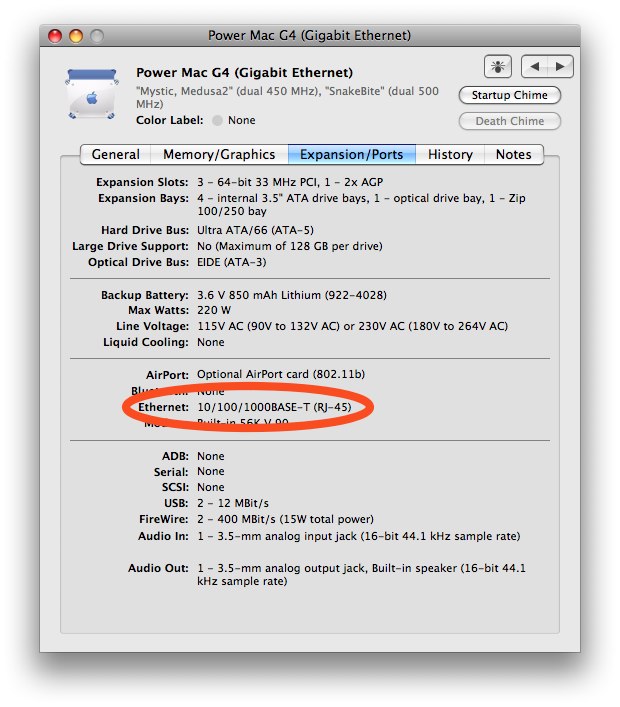This screenshot has height=707, width=620.
Task: Click the Liquid Cooling None value
Action: 211,343
